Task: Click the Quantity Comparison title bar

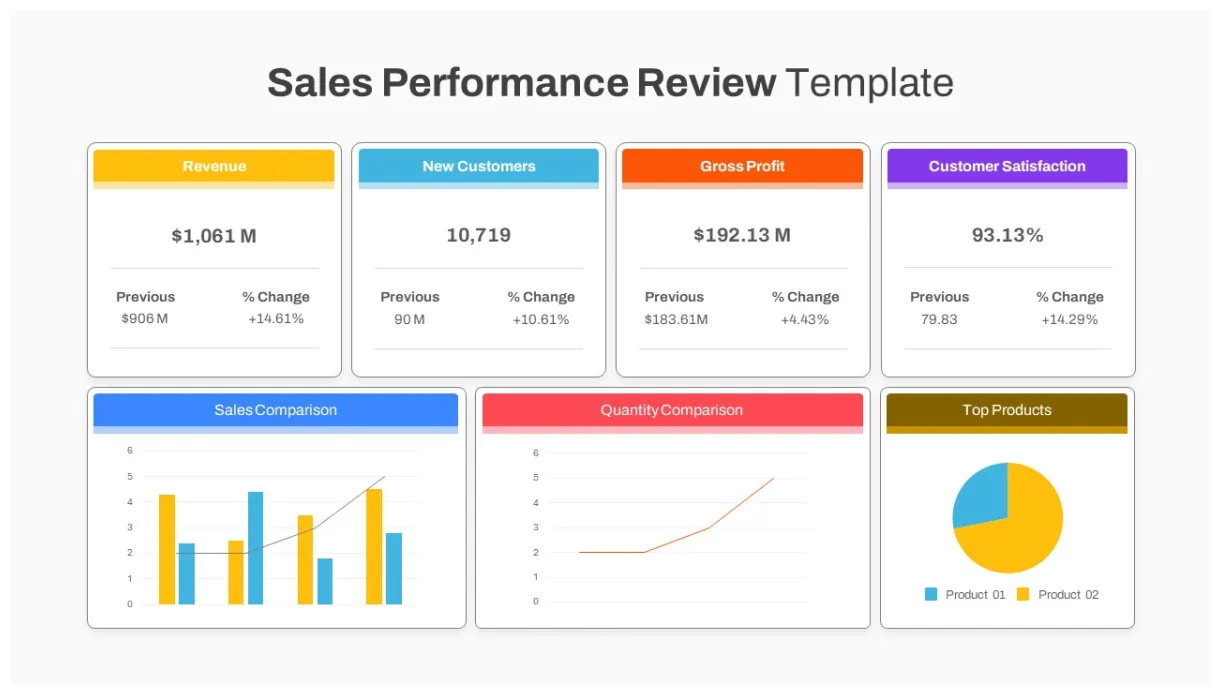Action: coord(670,410)
